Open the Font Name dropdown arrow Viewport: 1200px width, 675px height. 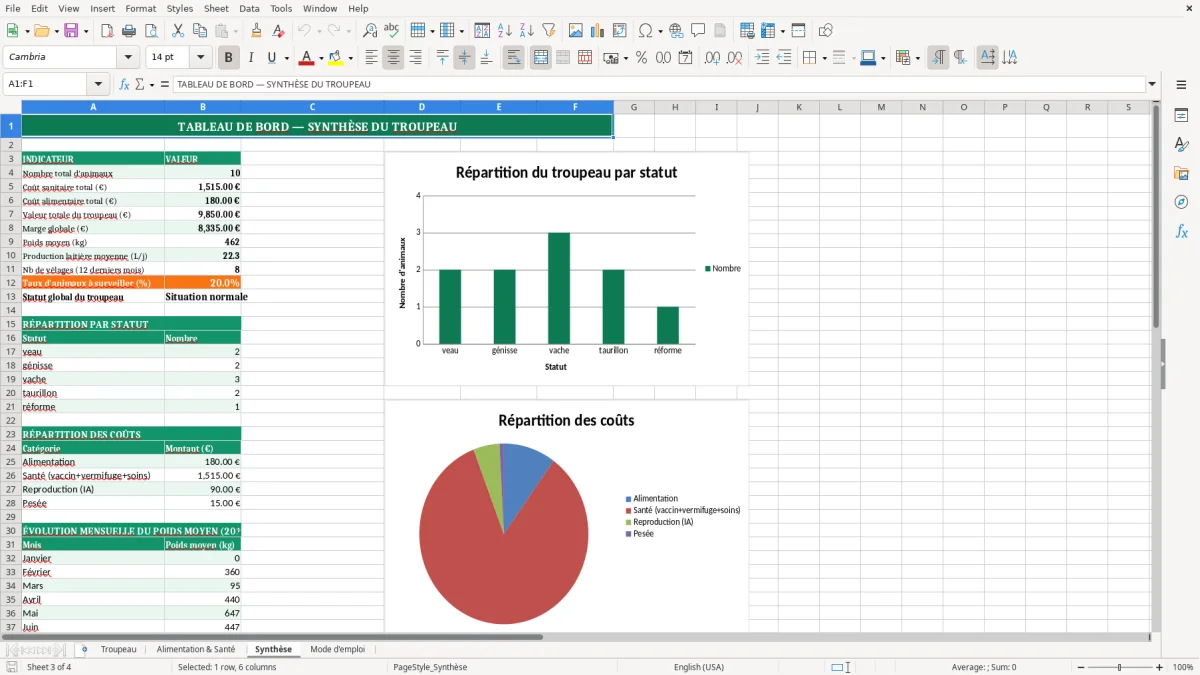click(x=128, y=58)
